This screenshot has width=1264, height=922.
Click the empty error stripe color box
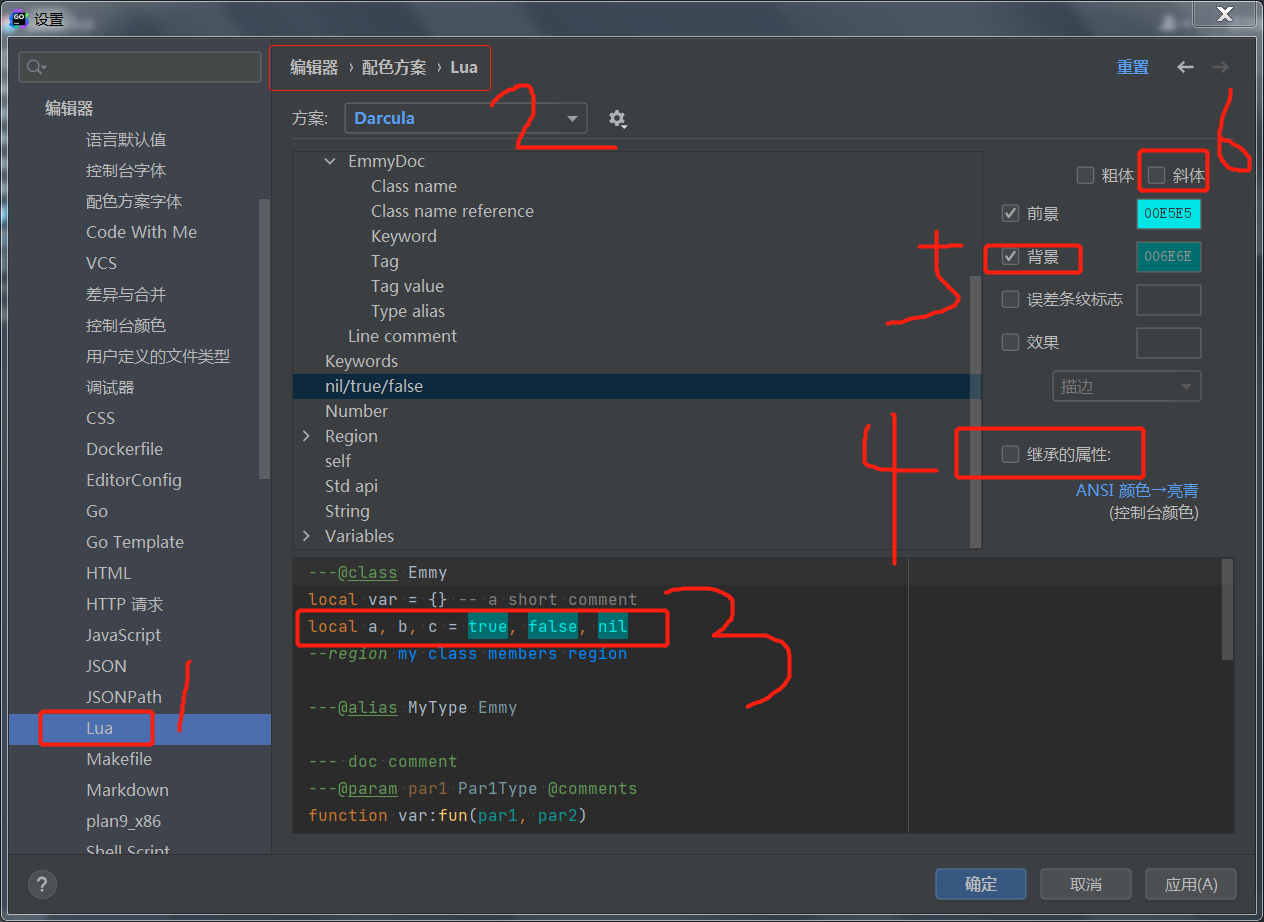coord(1169,299)
